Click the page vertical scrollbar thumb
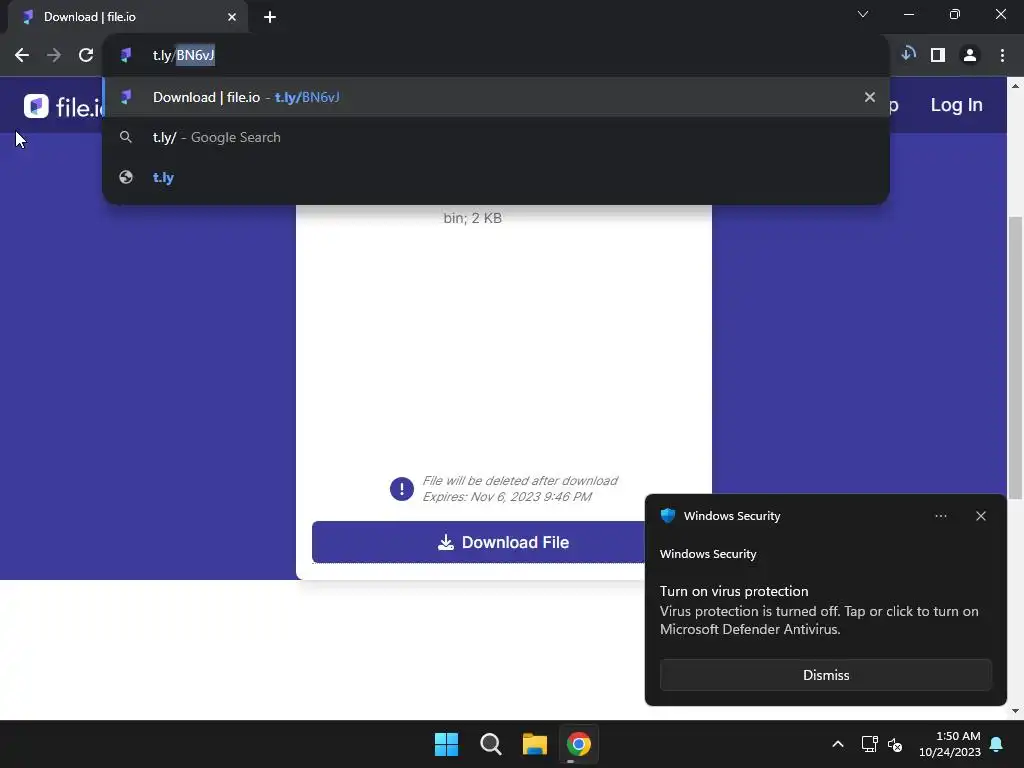Screen dimensions: 1024x768 click(1015, 358)
